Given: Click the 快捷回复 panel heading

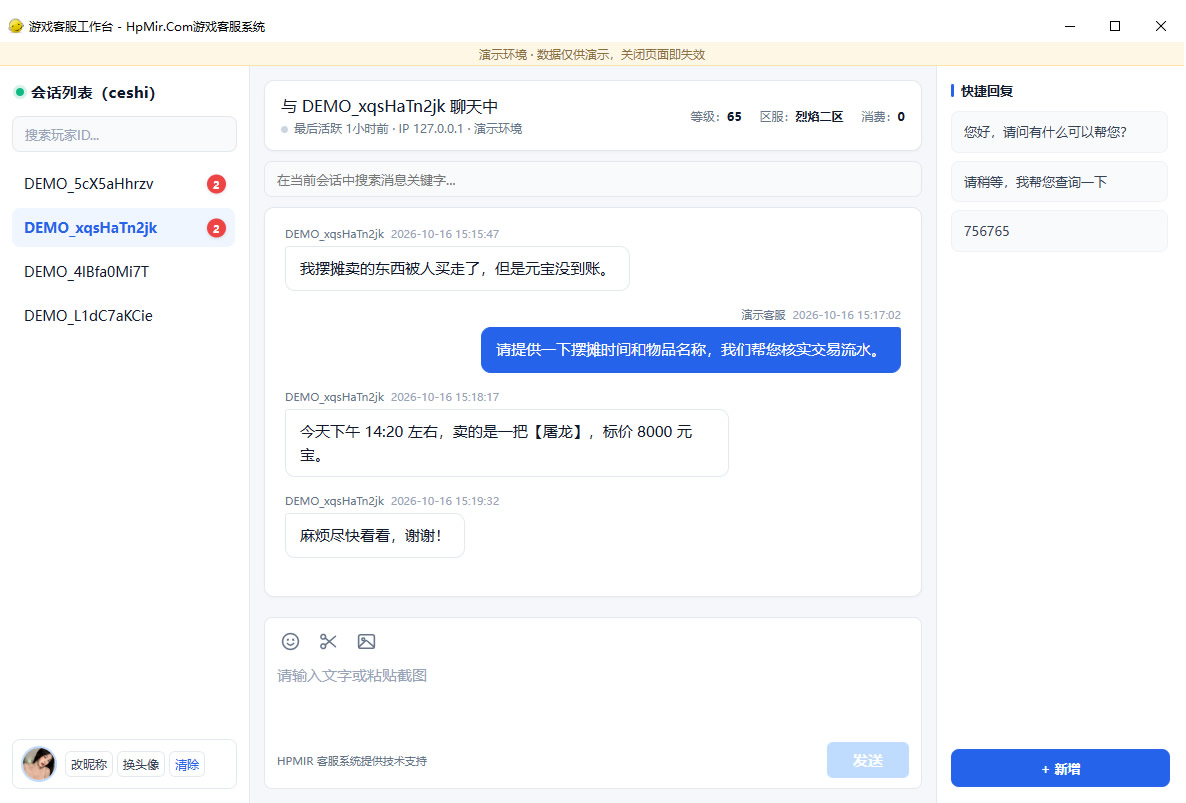Looking at the screenshot, I should click(986, 91).
